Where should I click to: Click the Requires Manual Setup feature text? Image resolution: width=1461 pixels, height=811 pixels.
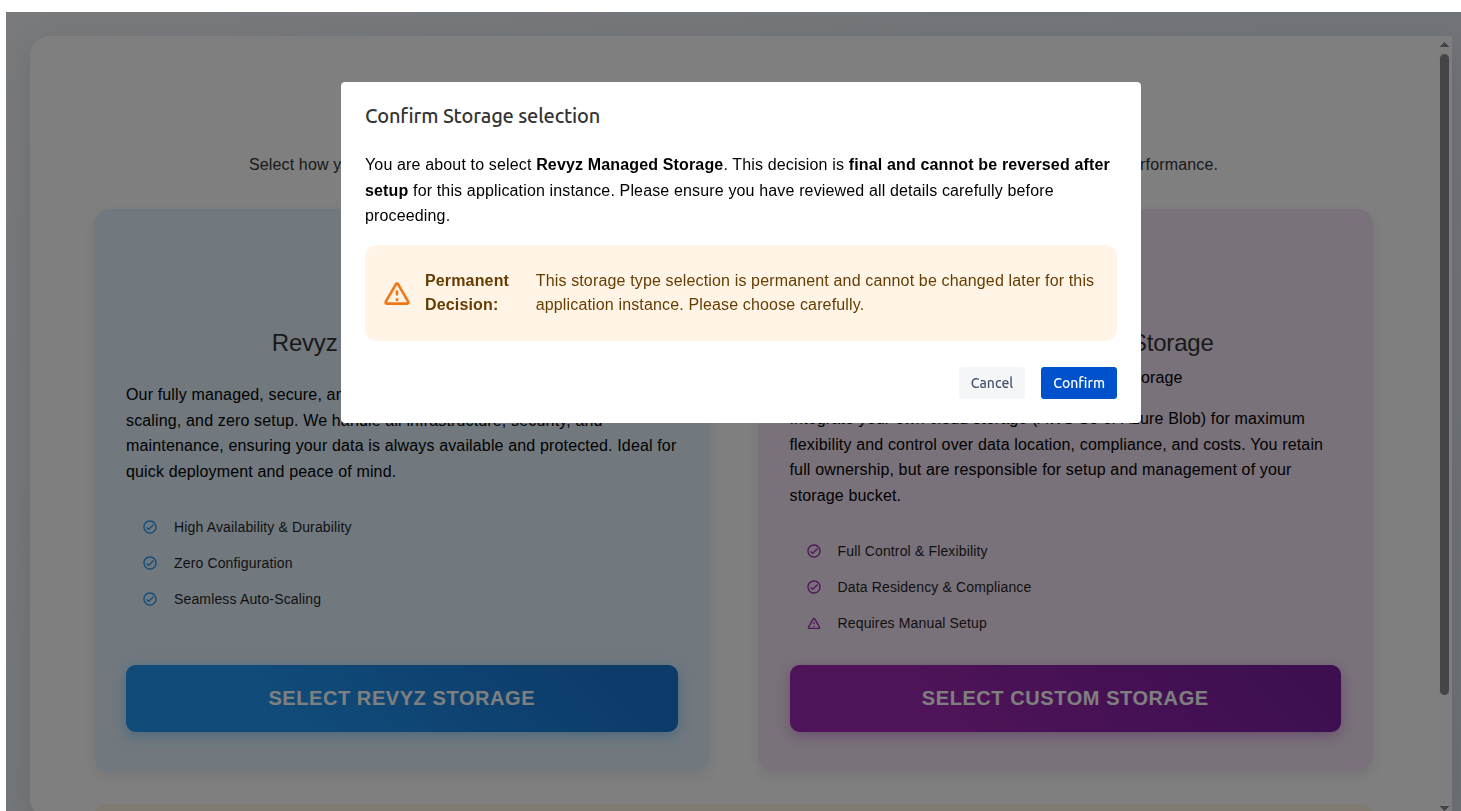tap(912, 623)
